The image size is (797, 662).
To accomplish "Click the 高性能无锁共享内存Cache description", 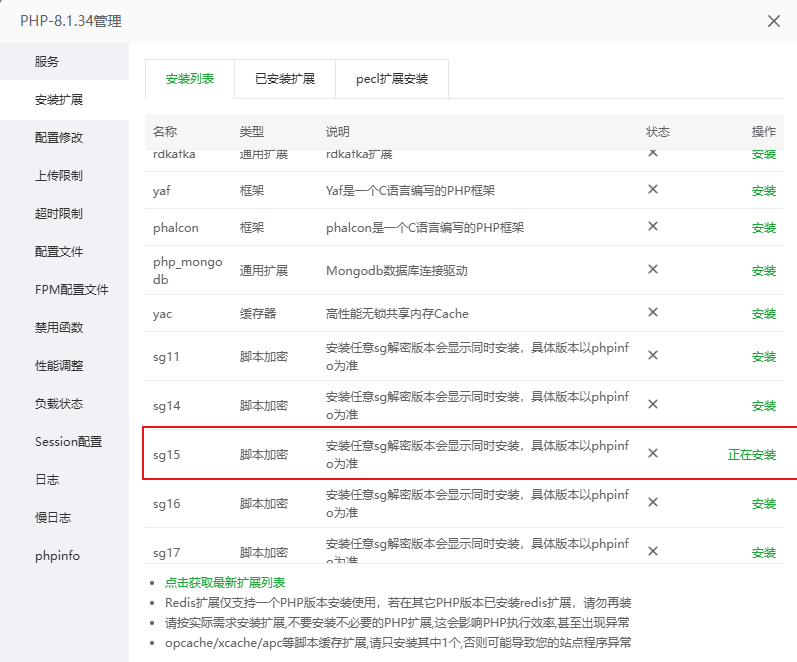I will click(397, 314).
